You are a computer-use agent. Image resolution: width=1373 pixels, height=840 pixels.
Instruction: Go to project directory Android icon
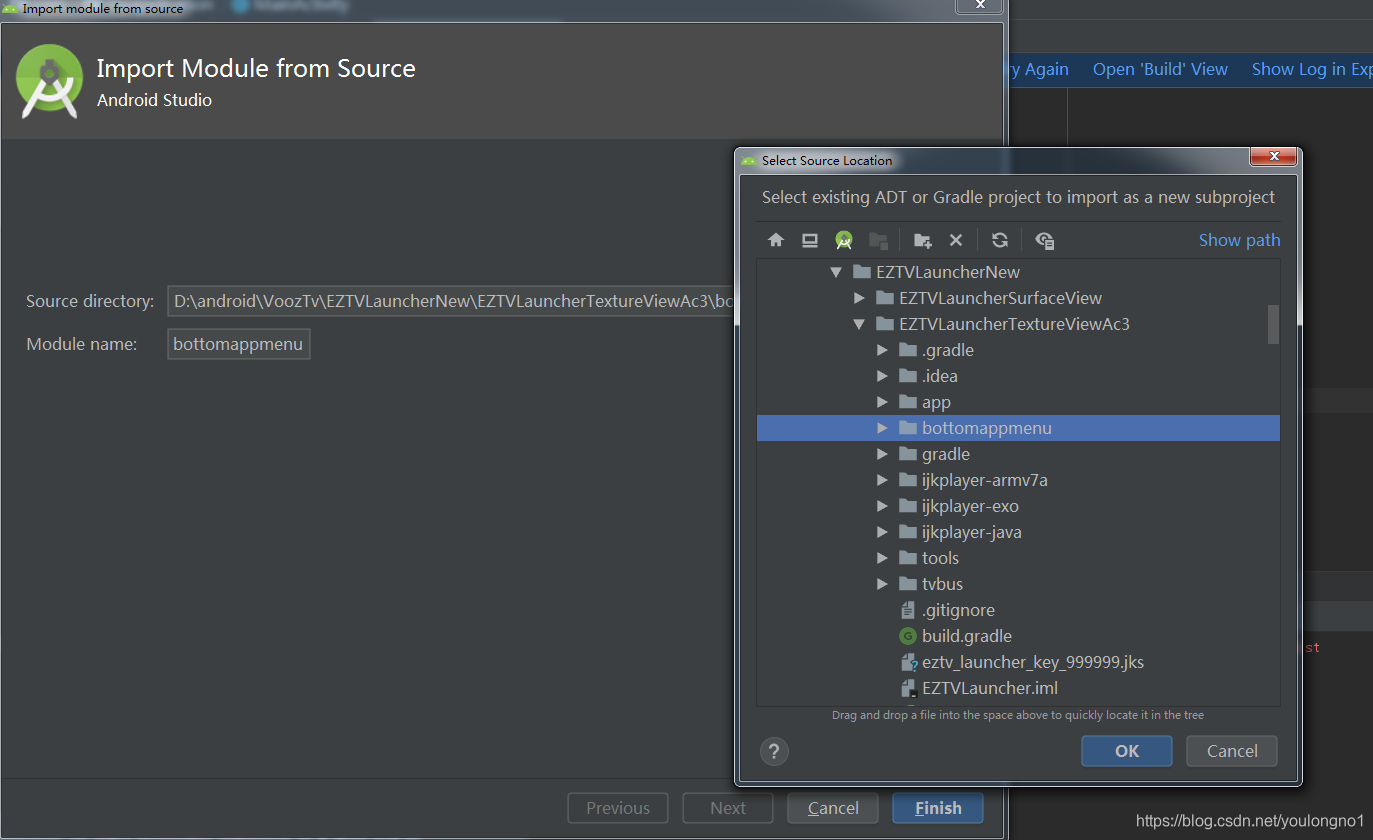pos(844,240)
